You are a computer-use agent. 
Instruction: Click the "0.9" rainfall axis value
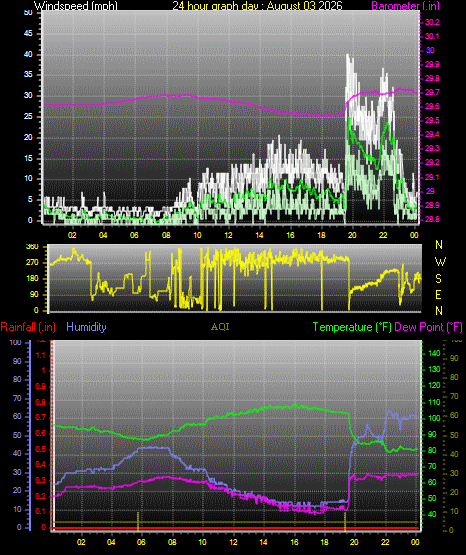(x=41, y=386)
